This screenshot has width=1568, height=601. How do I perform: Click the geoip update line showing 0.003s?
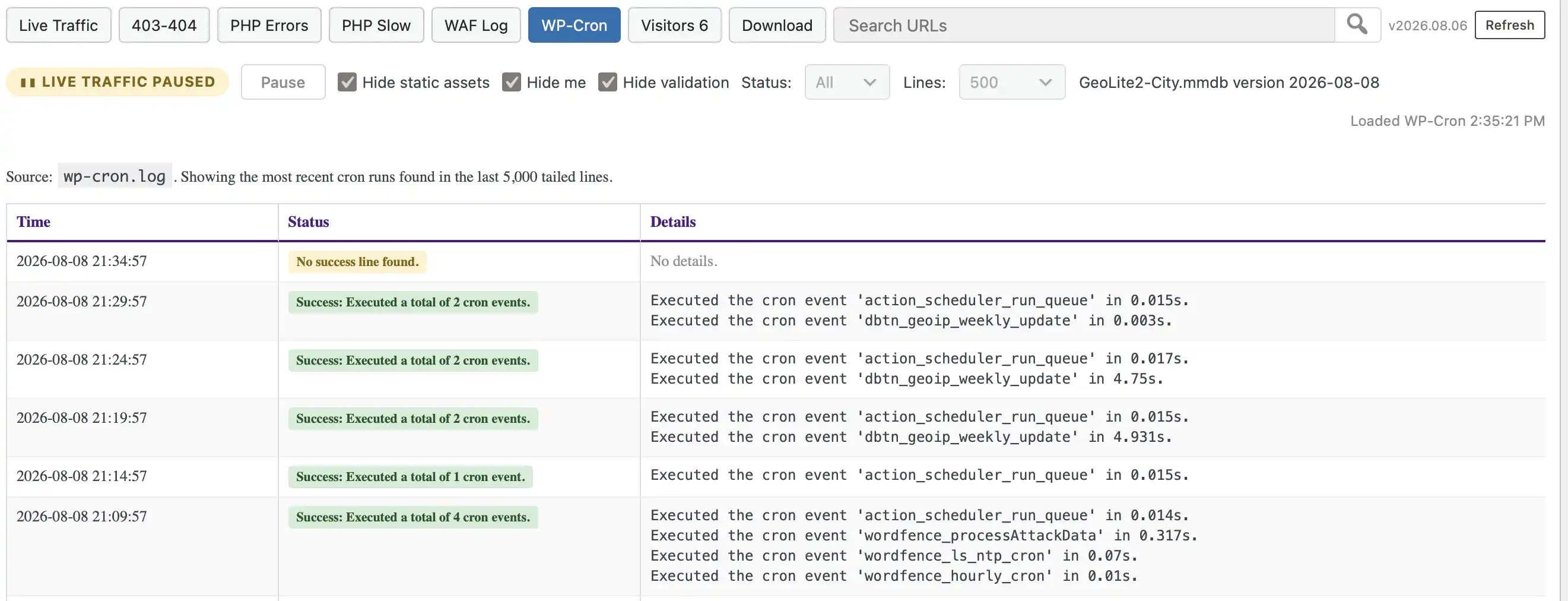point(910,321)
